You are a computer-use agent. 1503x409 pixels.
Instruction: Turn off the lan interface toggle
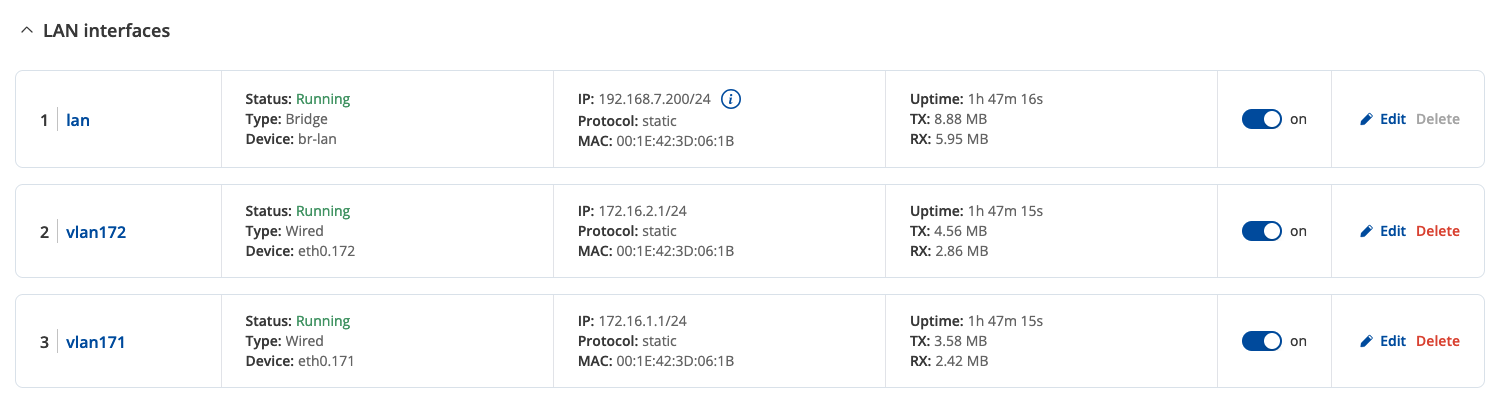click(x=1261, y=120)
